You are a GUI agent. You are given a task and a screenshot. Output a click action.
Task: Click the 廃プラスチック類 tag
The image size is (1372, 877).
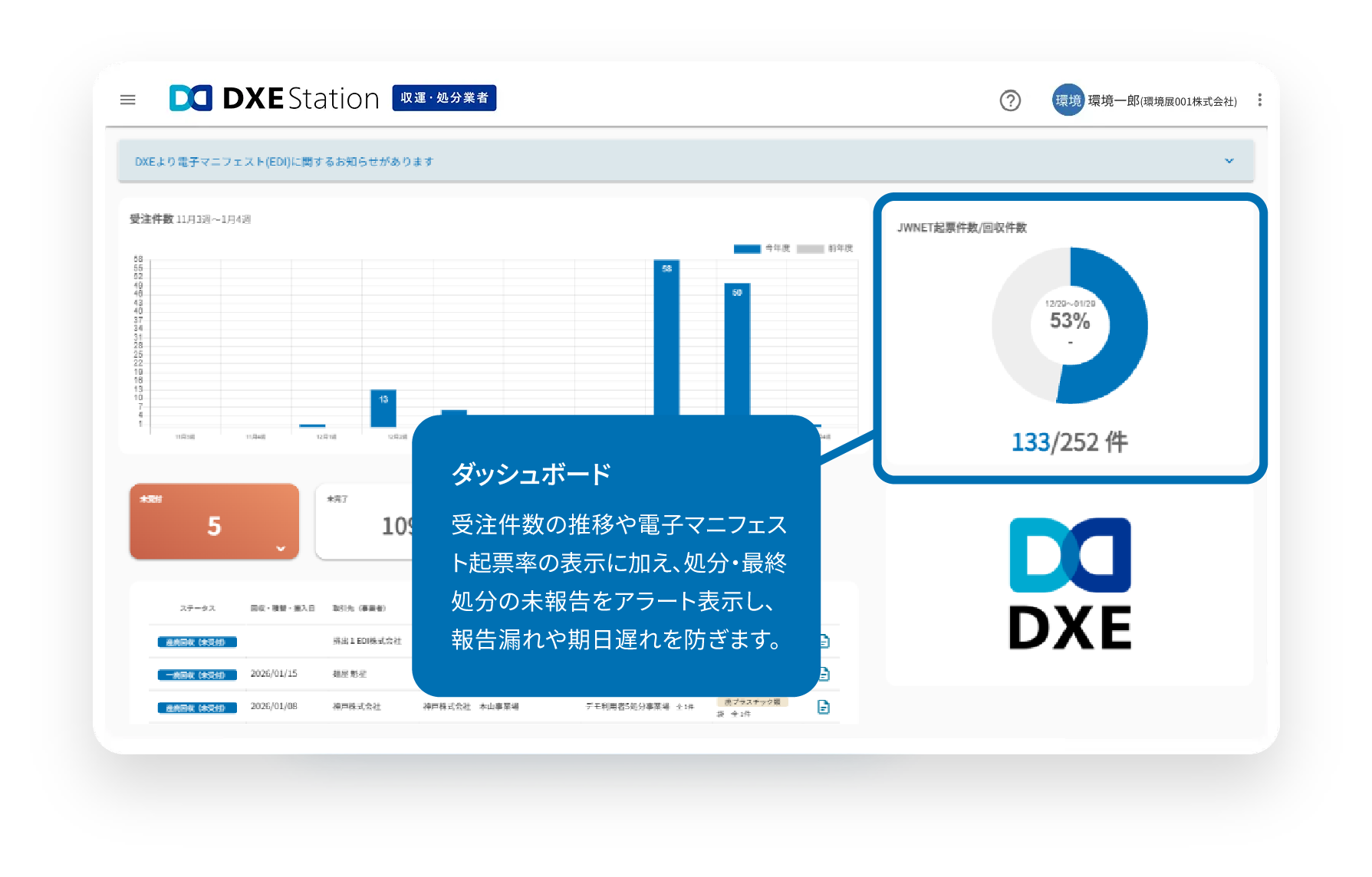[752, 701]
